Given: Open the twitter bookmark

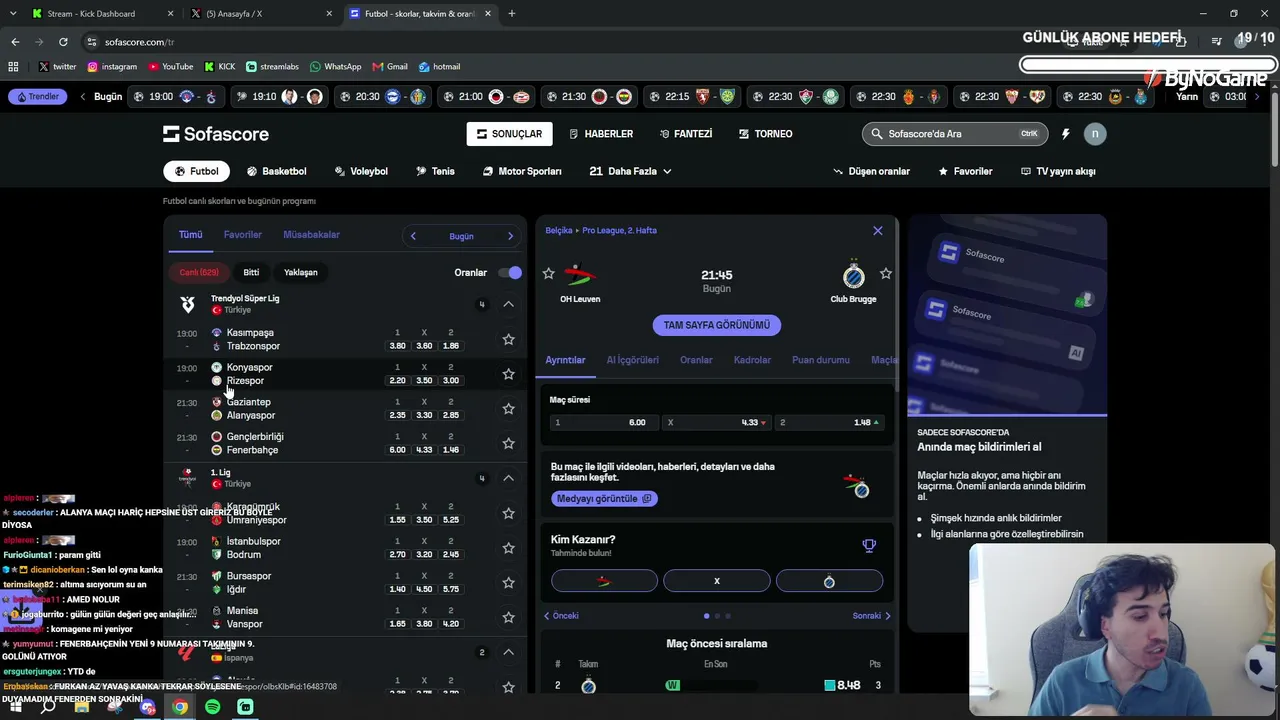Looking at the screenshot, I should [57, 67].
